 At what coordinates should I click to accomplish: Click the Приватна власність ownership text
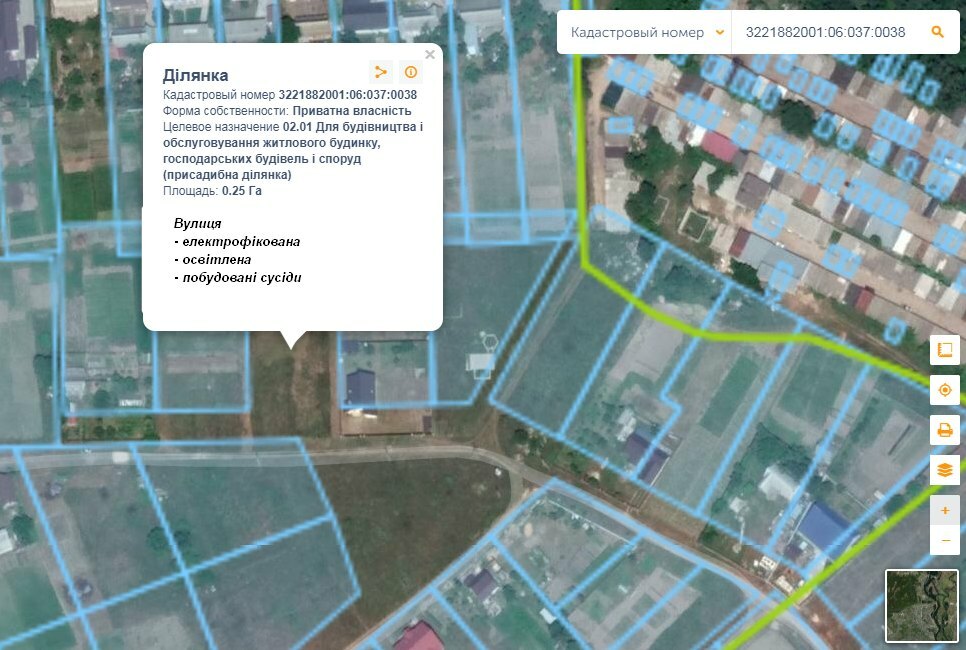point(352,111)
